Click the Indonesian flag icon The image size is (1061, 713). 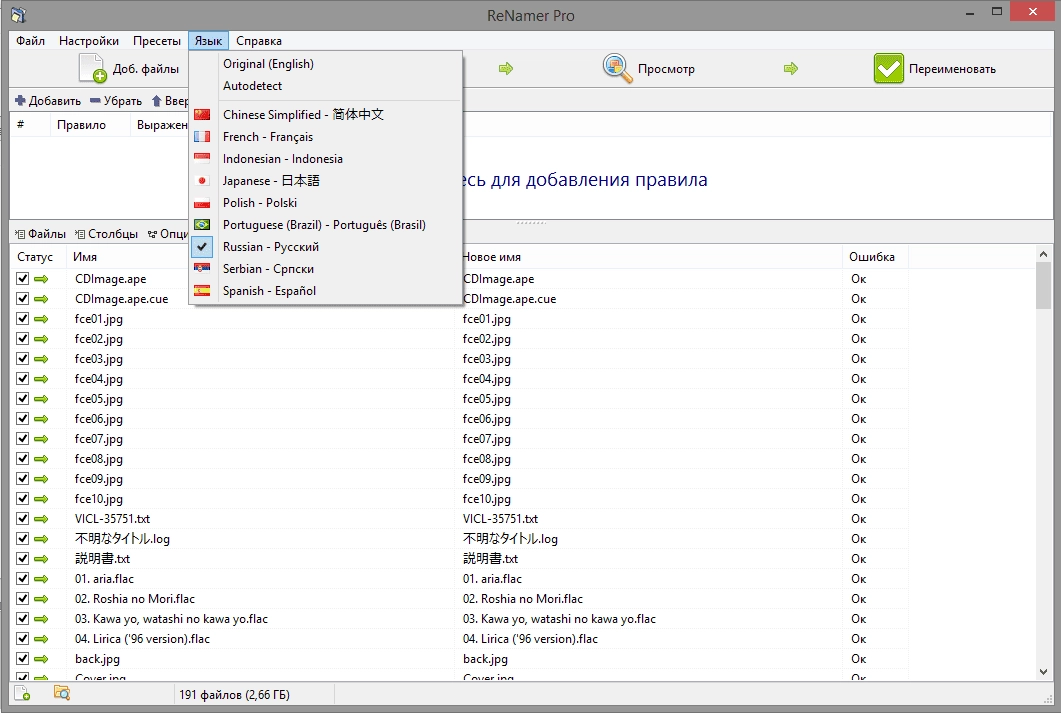coord(202,159)
